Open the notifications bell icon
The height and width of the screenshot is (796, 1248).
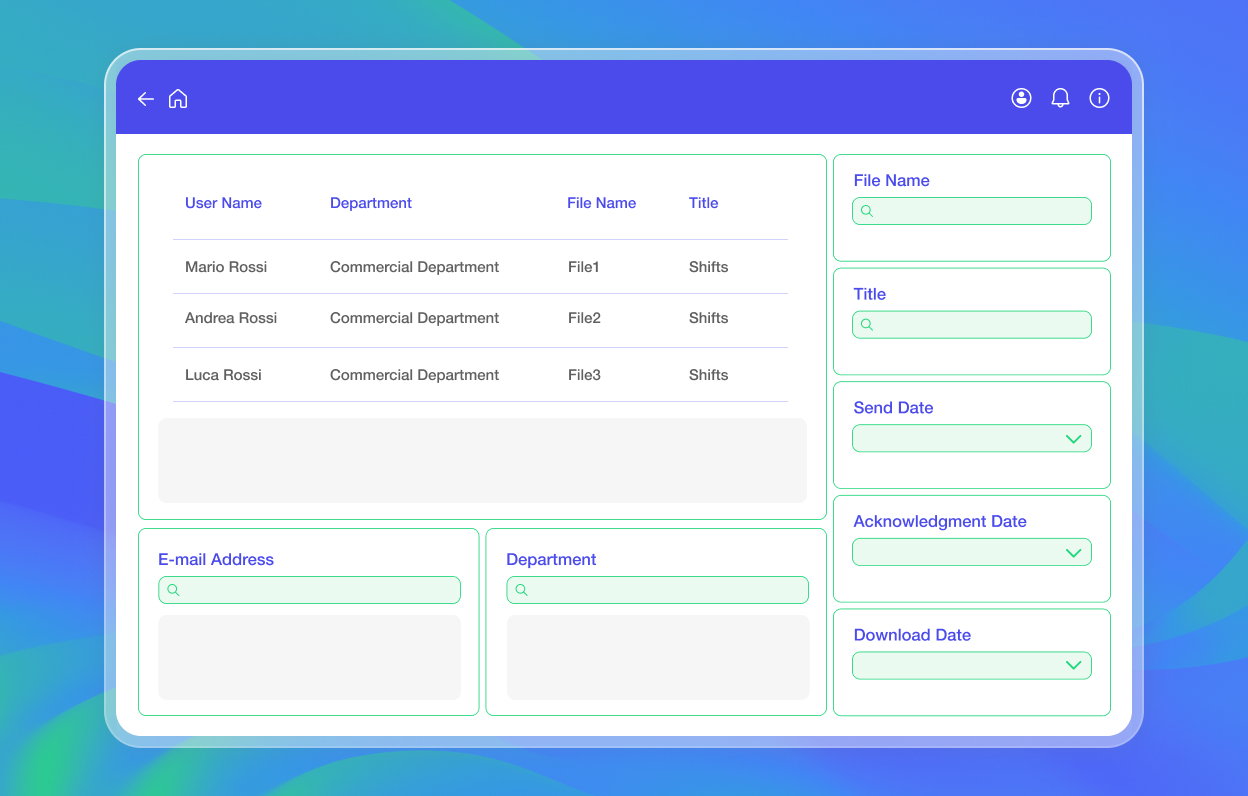pos(1060,98)
